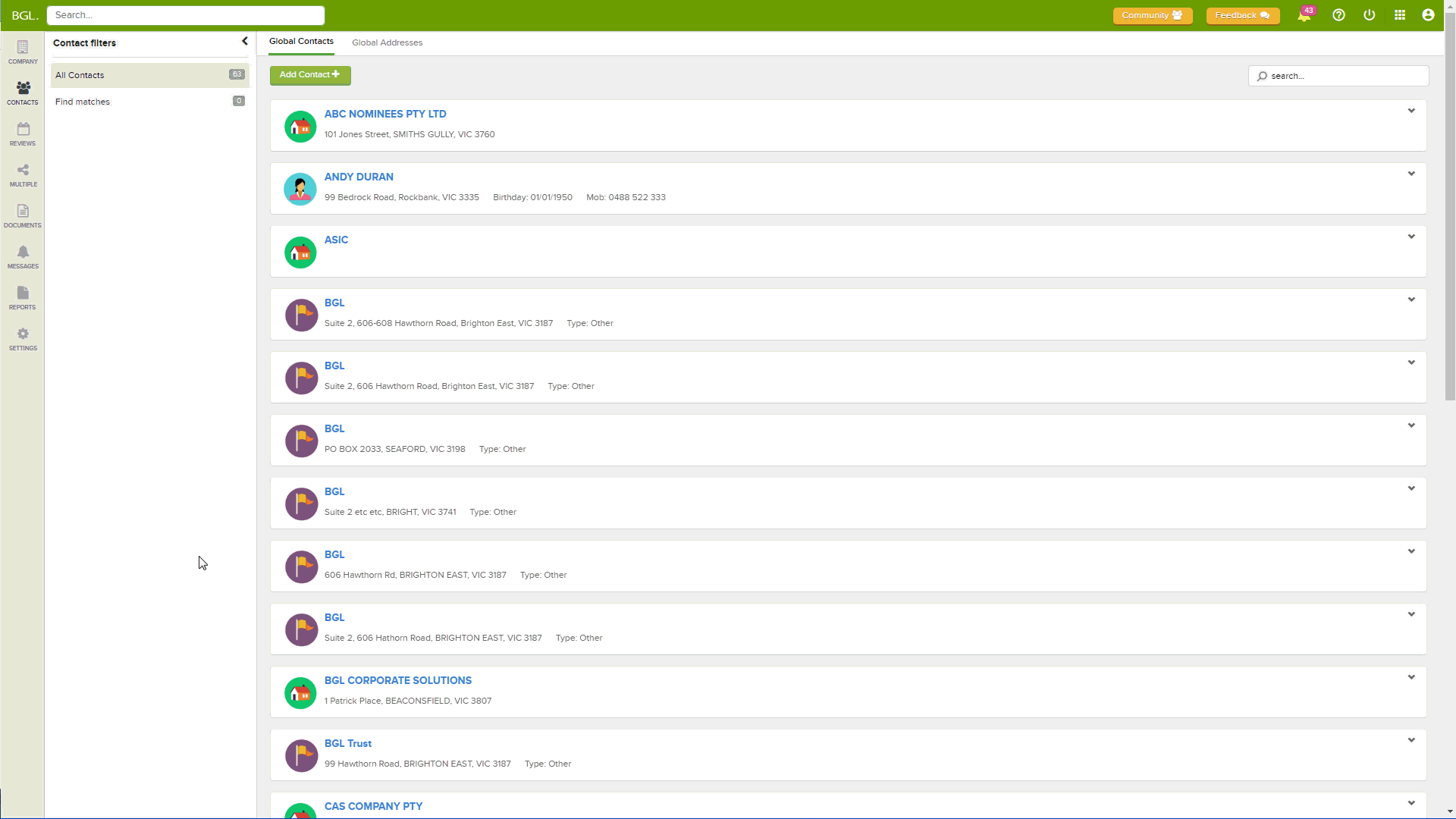Select the Find matches filter

pos(83,102)
